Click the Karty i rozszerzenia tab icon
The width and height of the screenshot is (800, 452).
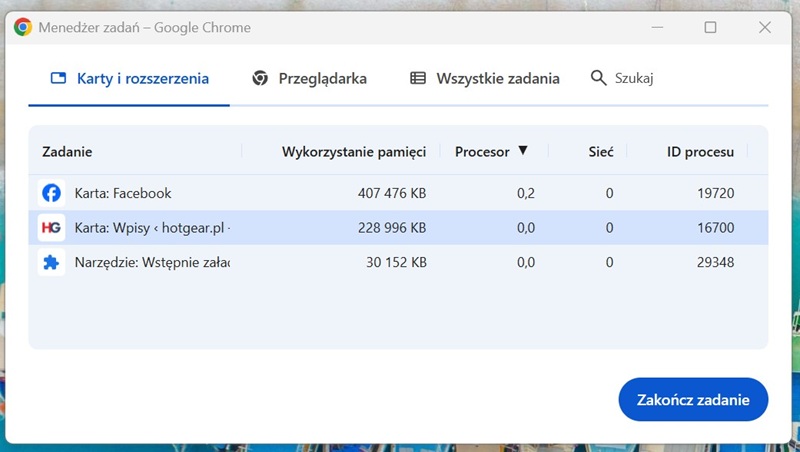pos(58,78)
